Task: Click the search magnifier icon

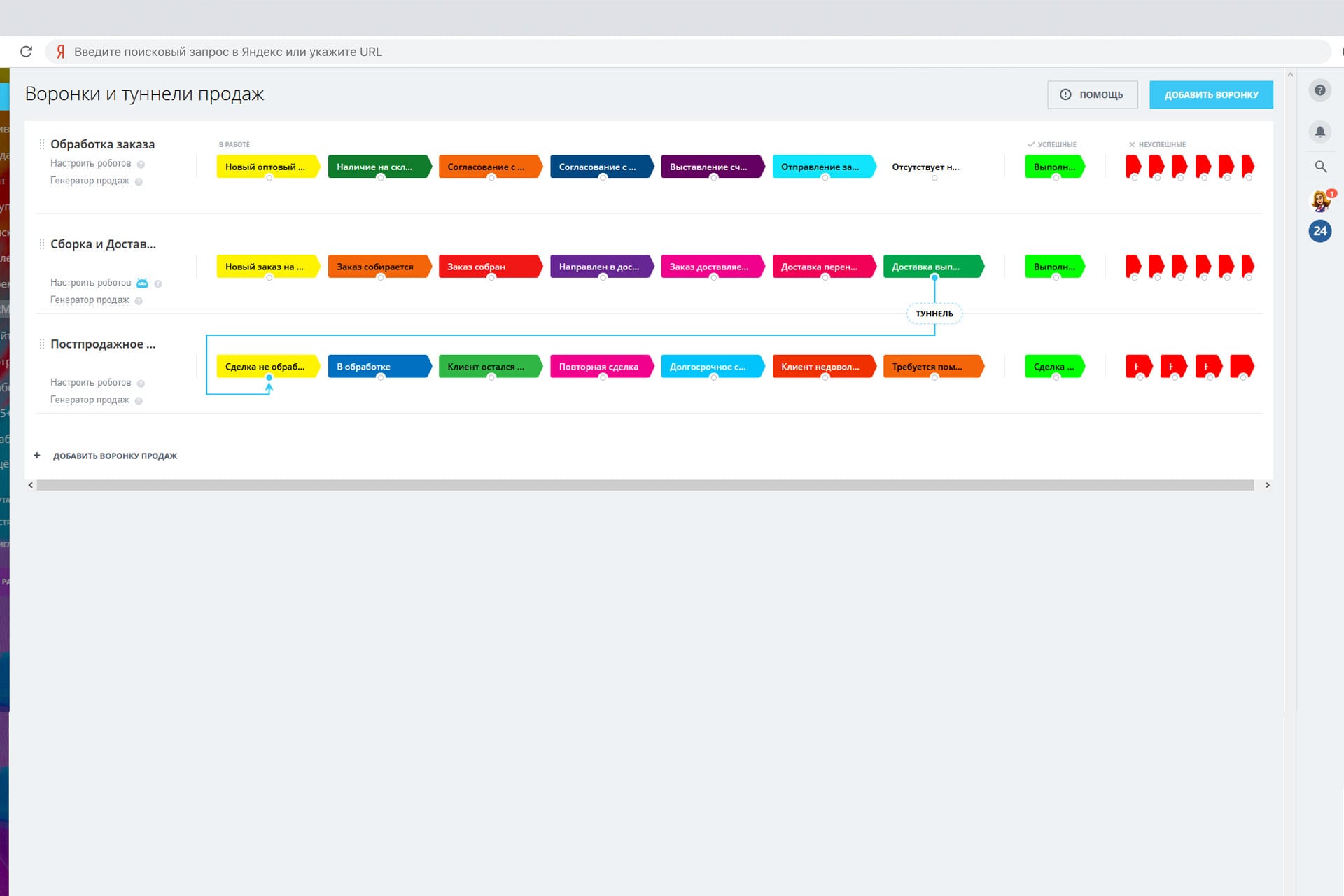Action: [1320, 167]
